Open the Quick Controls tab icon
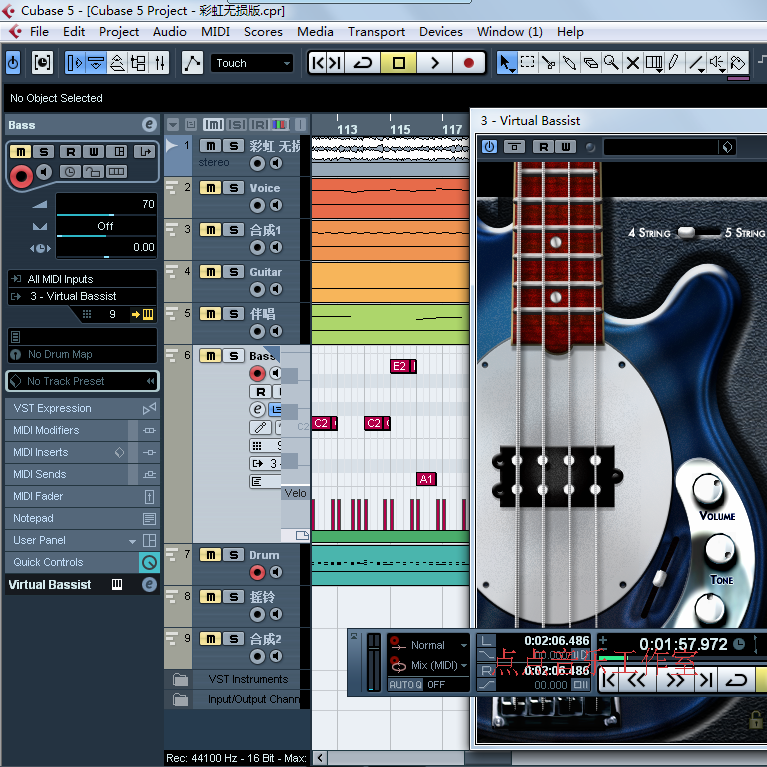This screenshot has width=767, height=767. coord(149,563)
